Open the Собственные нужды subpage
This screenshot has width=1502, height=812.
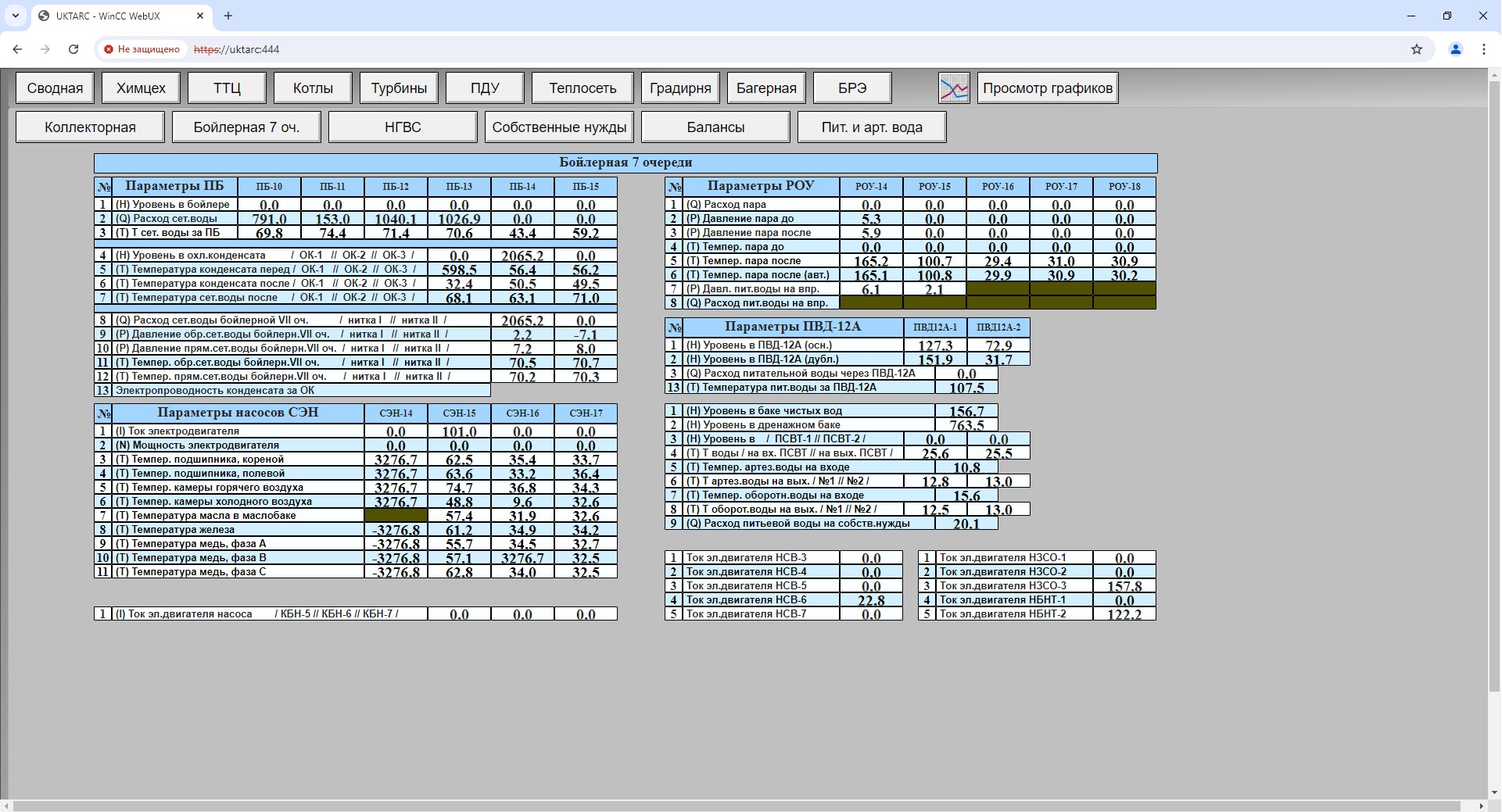click(559, 127)
